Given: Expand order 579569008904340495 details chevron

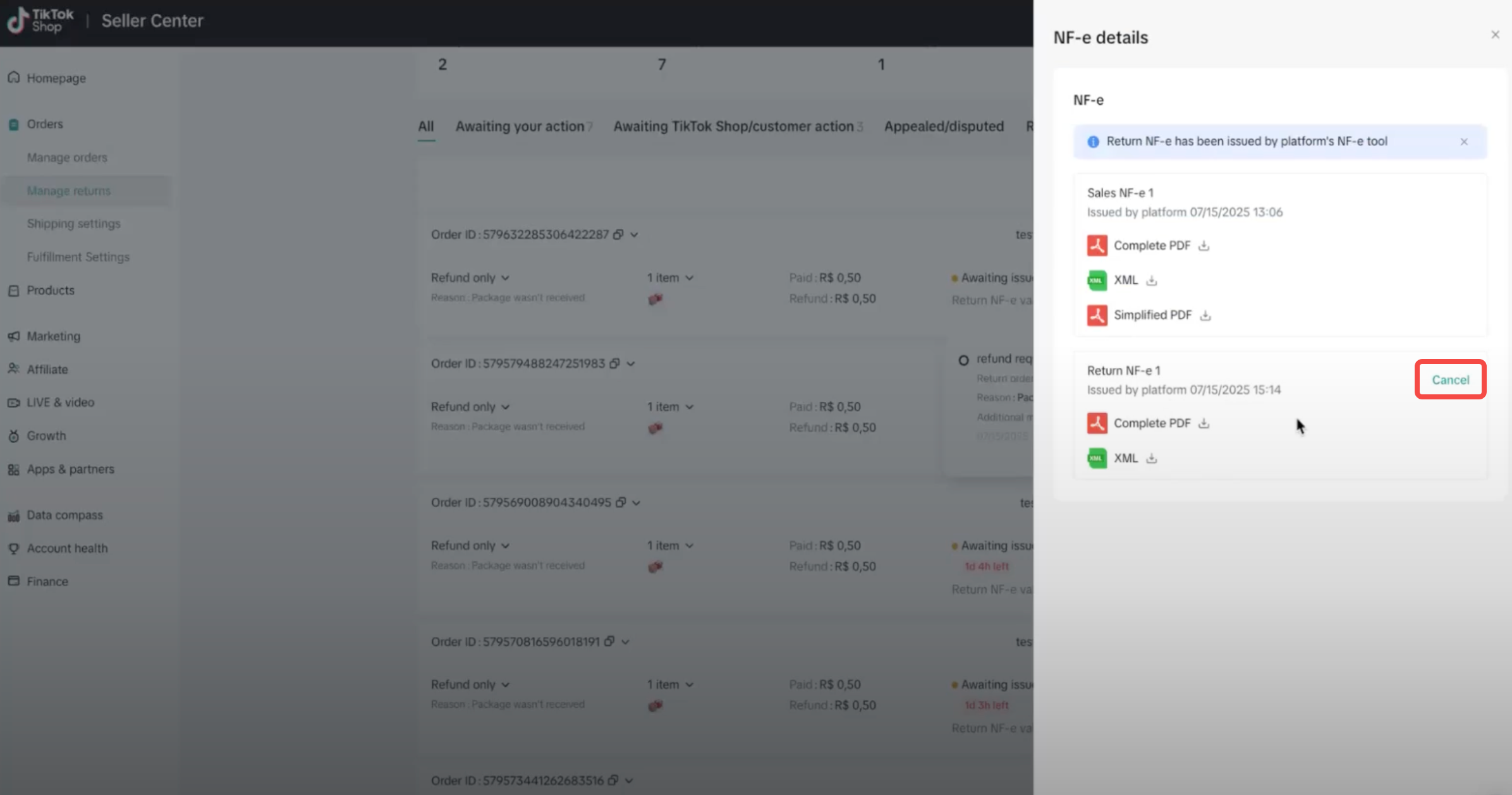Looking at the screenshot, I should click(x=637, y=503).
